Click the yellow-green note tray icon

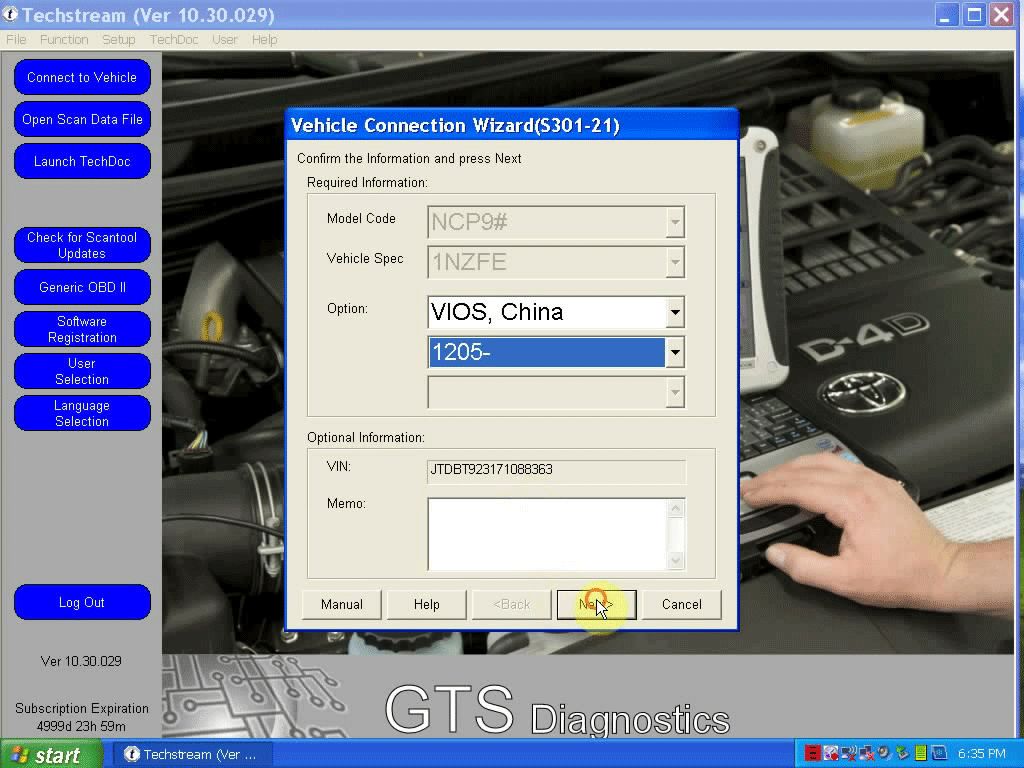click(x=921, y=753)
